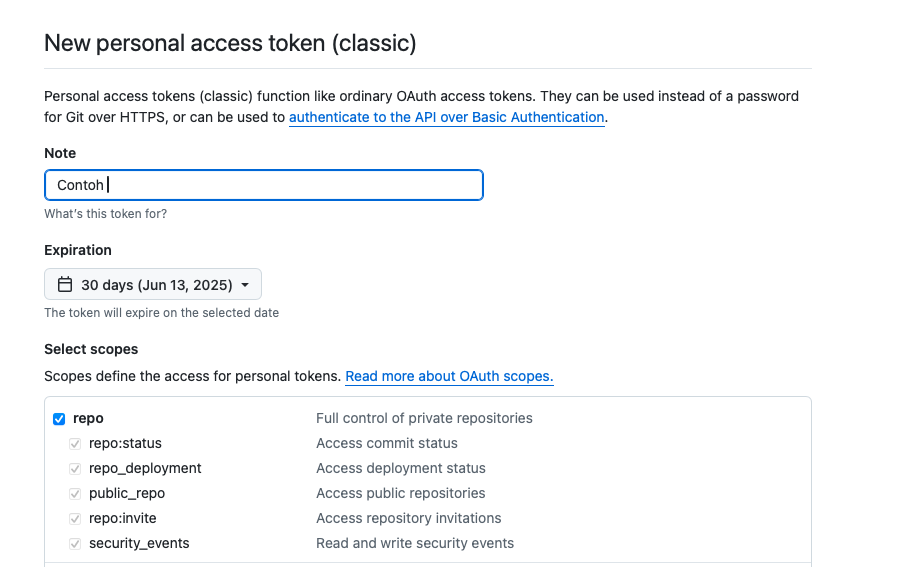Toggle the repo_deployment checkbox

(x=75, y=468)
